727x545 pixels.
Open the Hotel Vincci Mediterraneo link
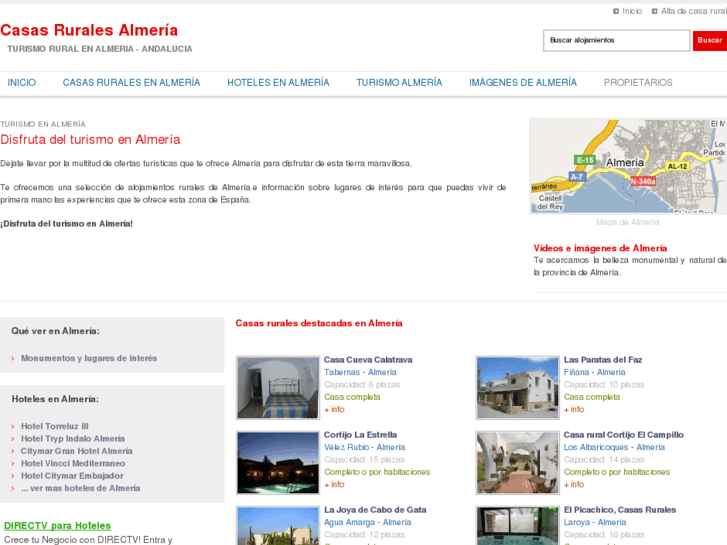(73, 463)
